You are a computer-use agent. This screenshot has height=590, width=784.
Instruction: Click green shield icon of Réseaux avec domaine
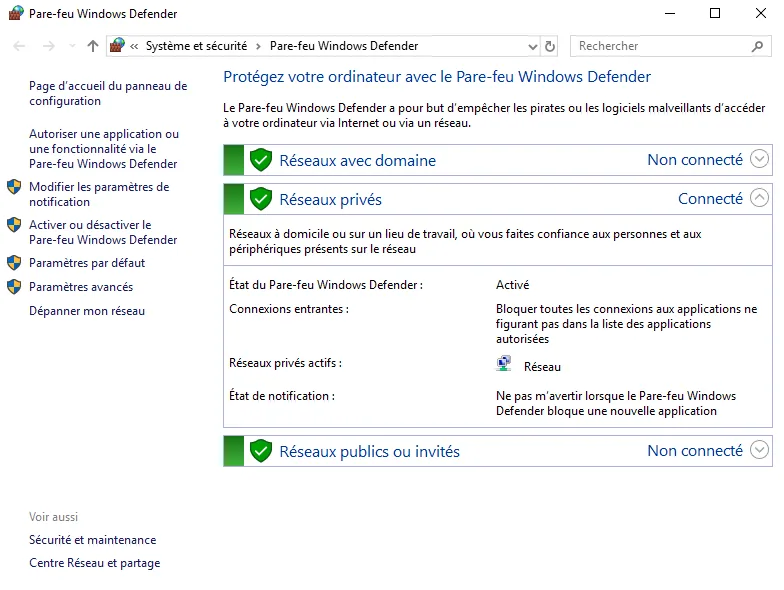pos(260,160)
